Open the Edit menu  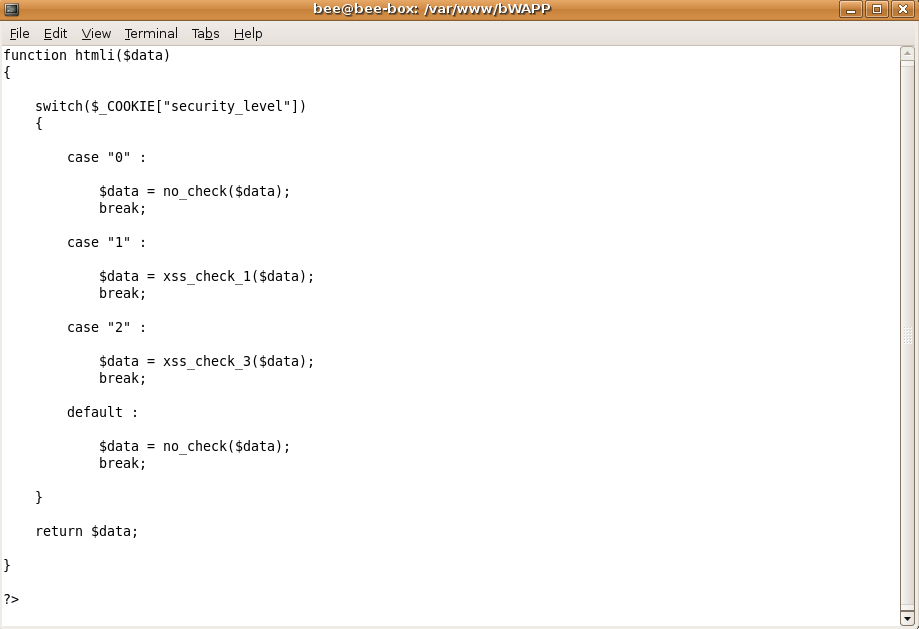point(55,33)
